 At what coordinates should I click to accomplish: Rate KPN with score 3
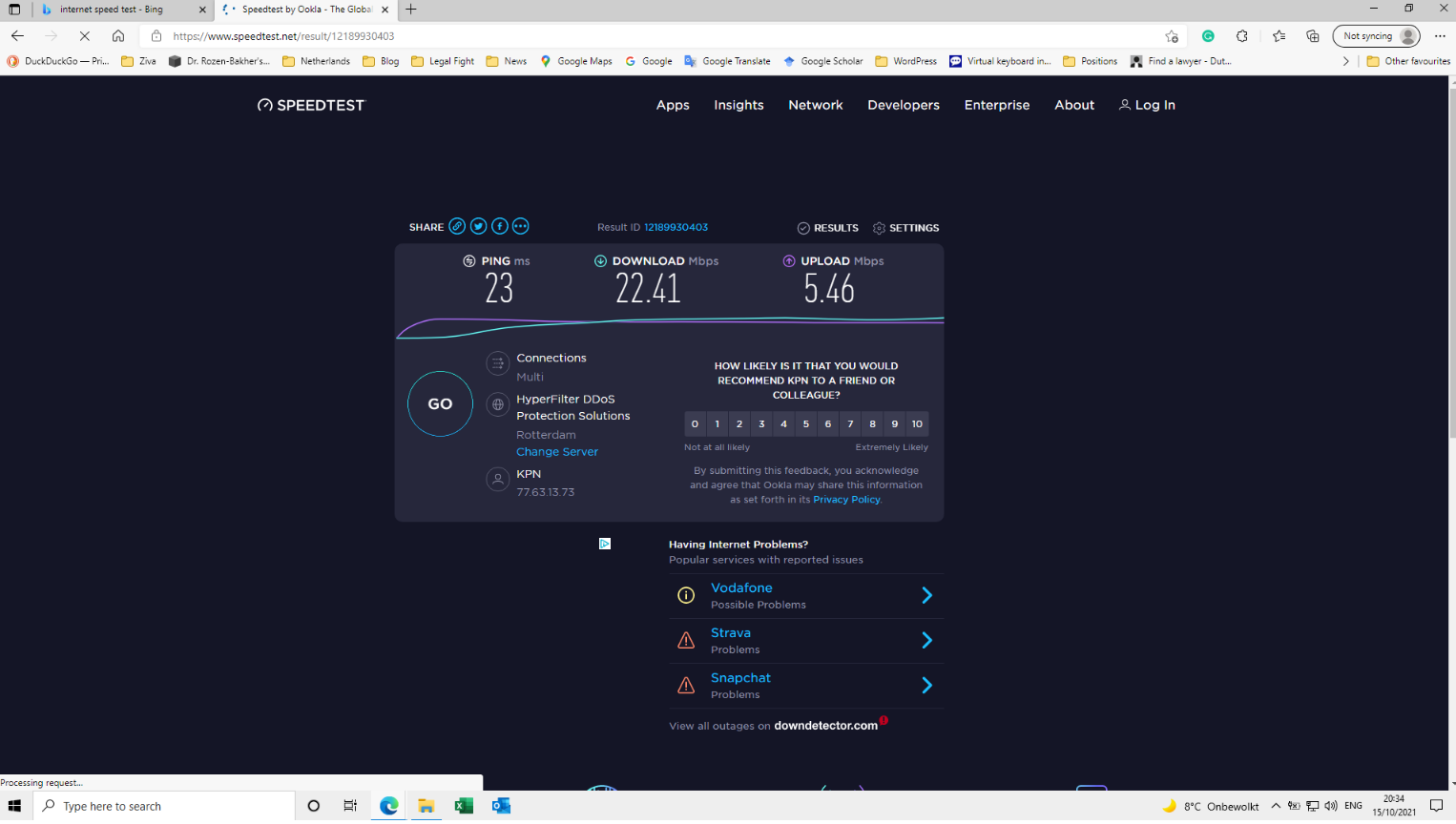point(761,423)
